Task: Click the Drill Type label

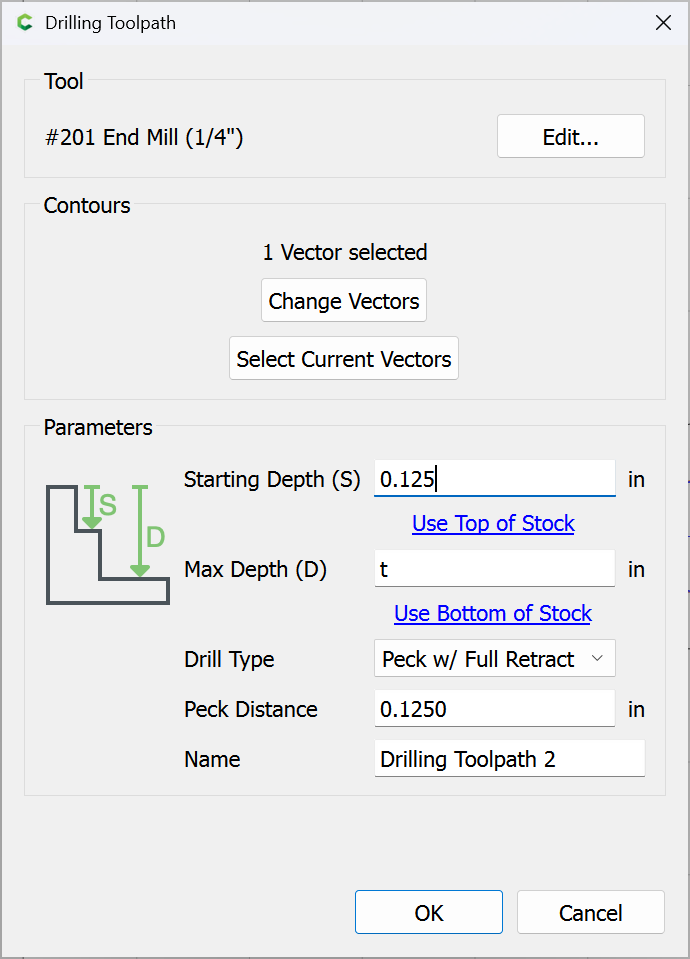Action: 229,660
